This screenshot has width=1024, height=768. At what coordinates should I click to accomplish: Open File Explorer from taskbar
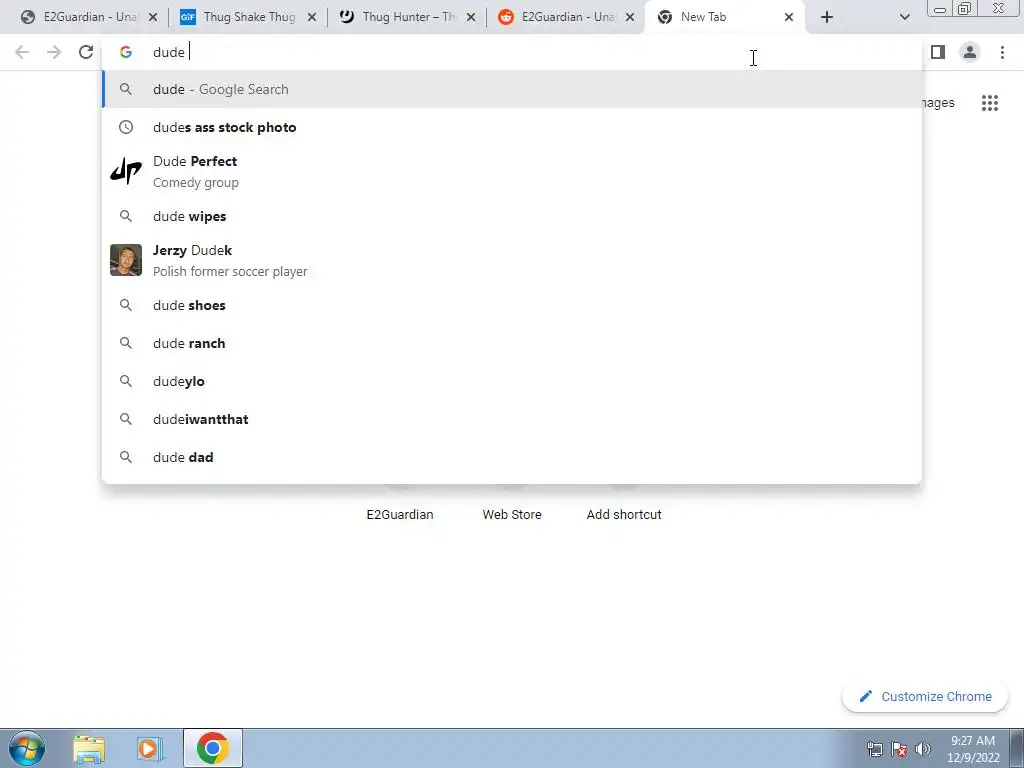89,748
